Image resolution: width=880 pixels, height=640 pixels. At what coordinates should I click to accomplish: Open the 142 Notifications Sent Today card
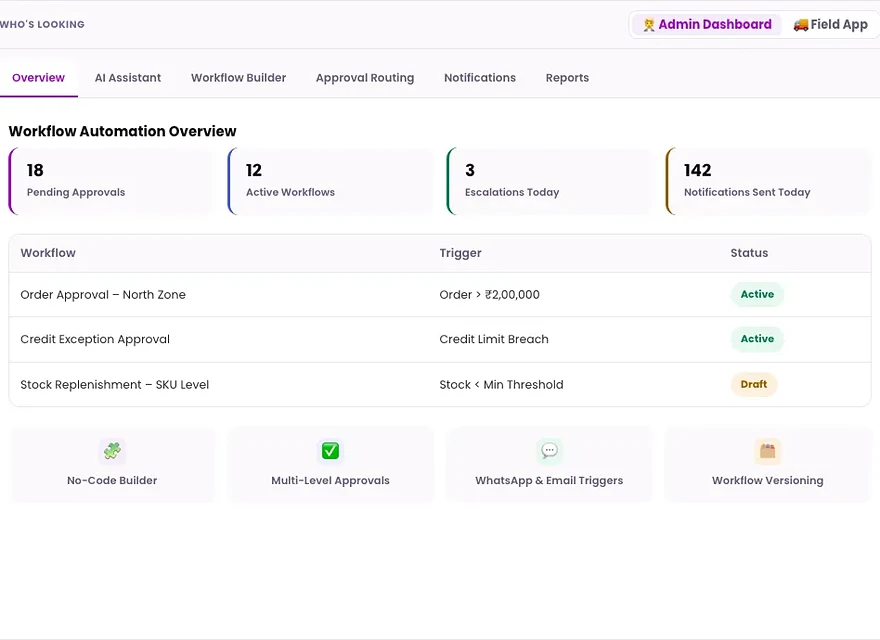coord(768,181)
